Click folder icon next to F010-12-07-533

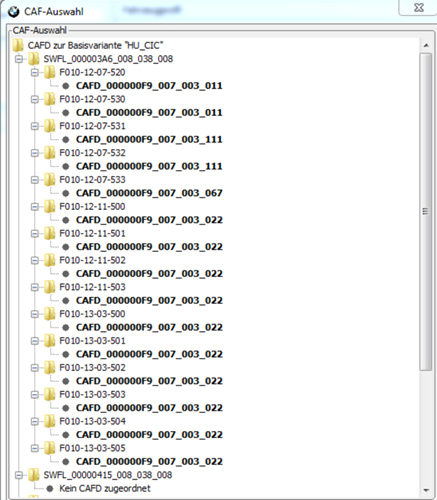tap(49, 180)
